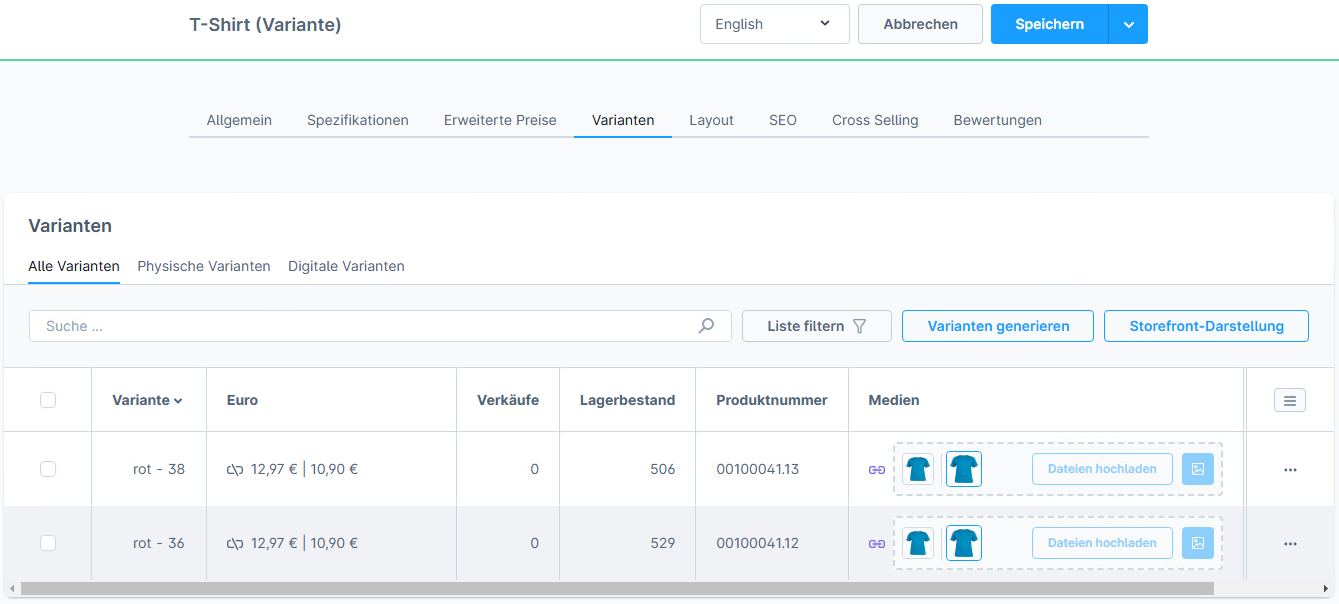Open the Digitale Varianten tab
1339x604 pixels.
point(346,266)
